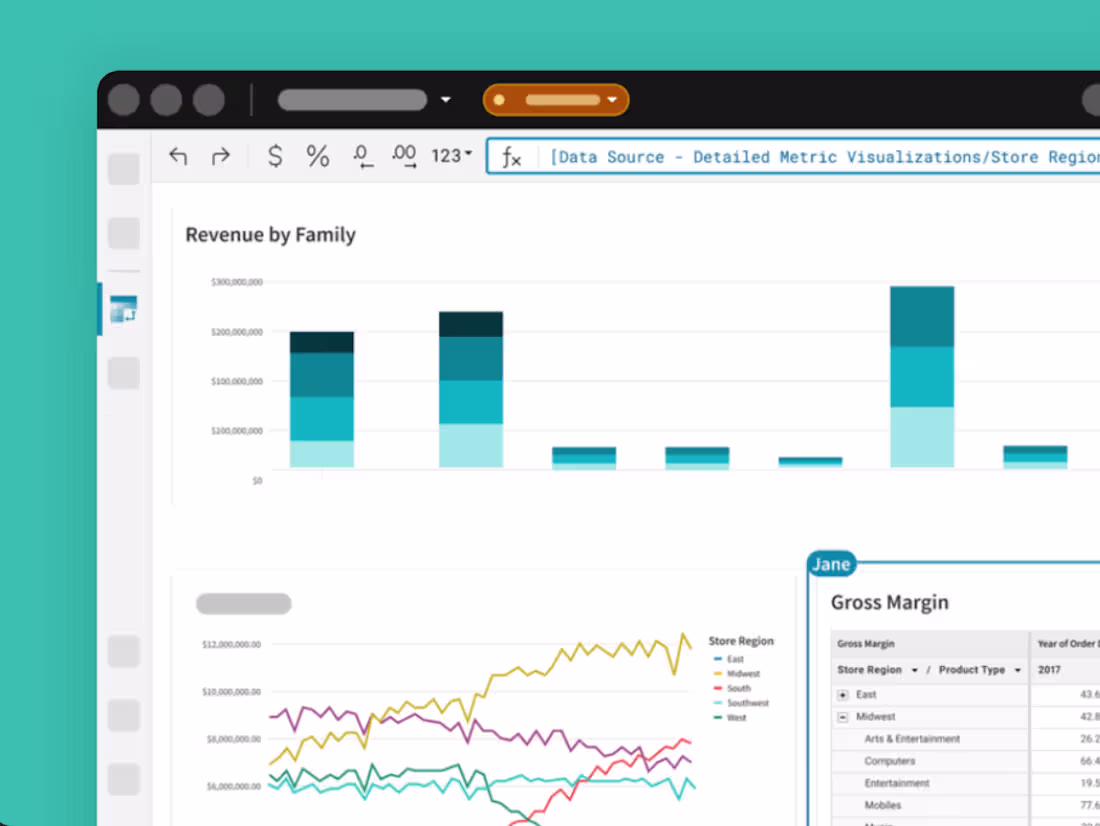
Task: Click the East entry in the chart legend
Action: [x=735, y=659]
